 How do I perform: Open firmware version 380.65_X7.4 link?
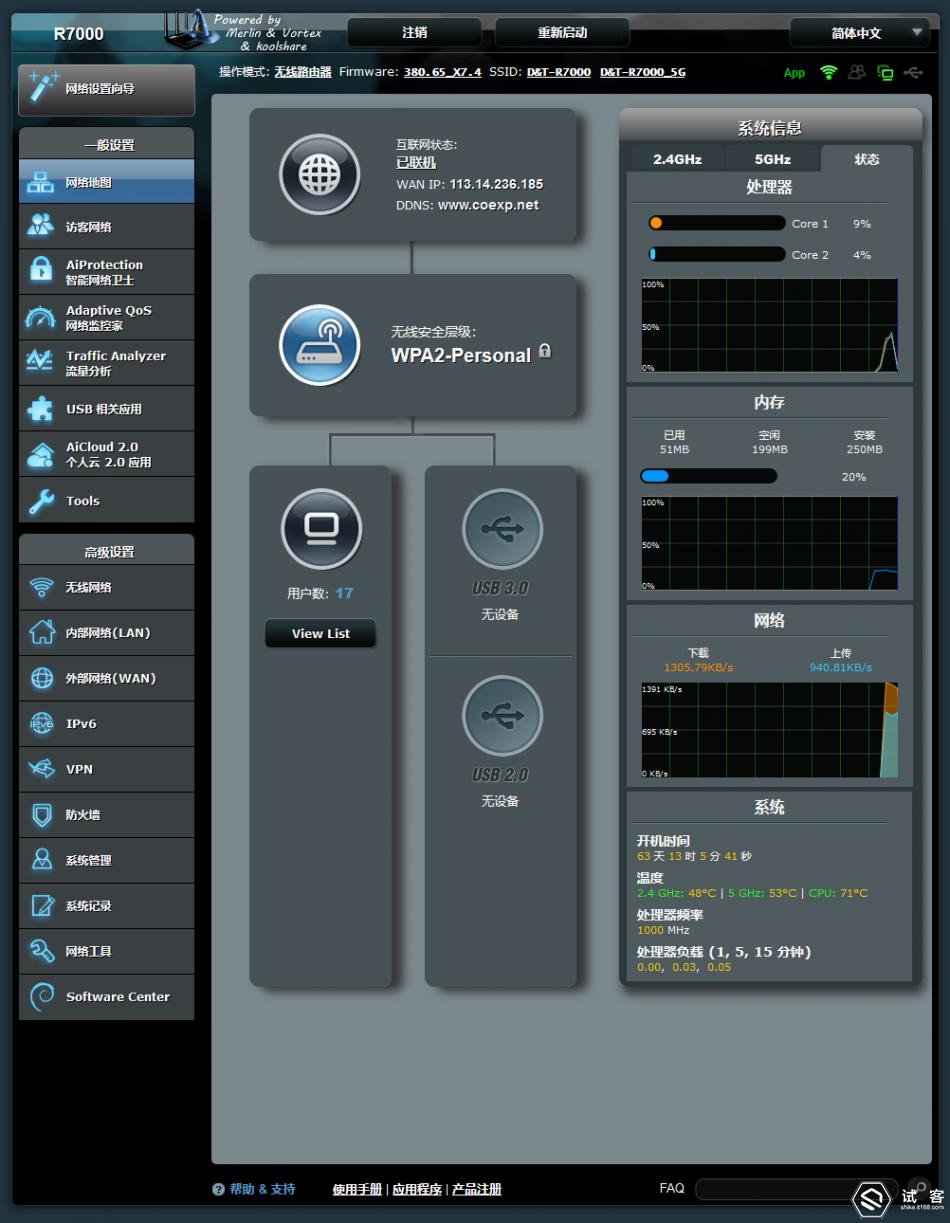pyautogui.click(x=442, y=73)
